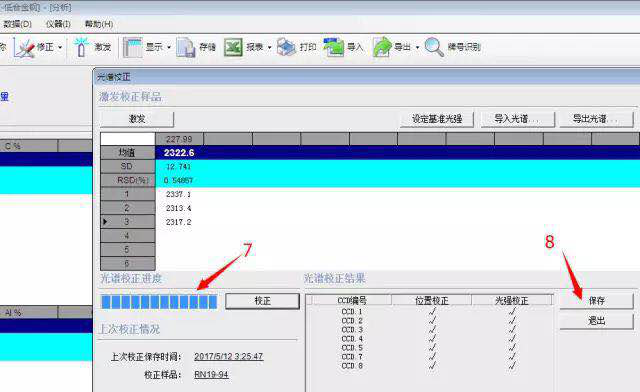Viewport: 640px width, 392px height.
Task: Click the 导入 import icon
Action: point(333,47)
